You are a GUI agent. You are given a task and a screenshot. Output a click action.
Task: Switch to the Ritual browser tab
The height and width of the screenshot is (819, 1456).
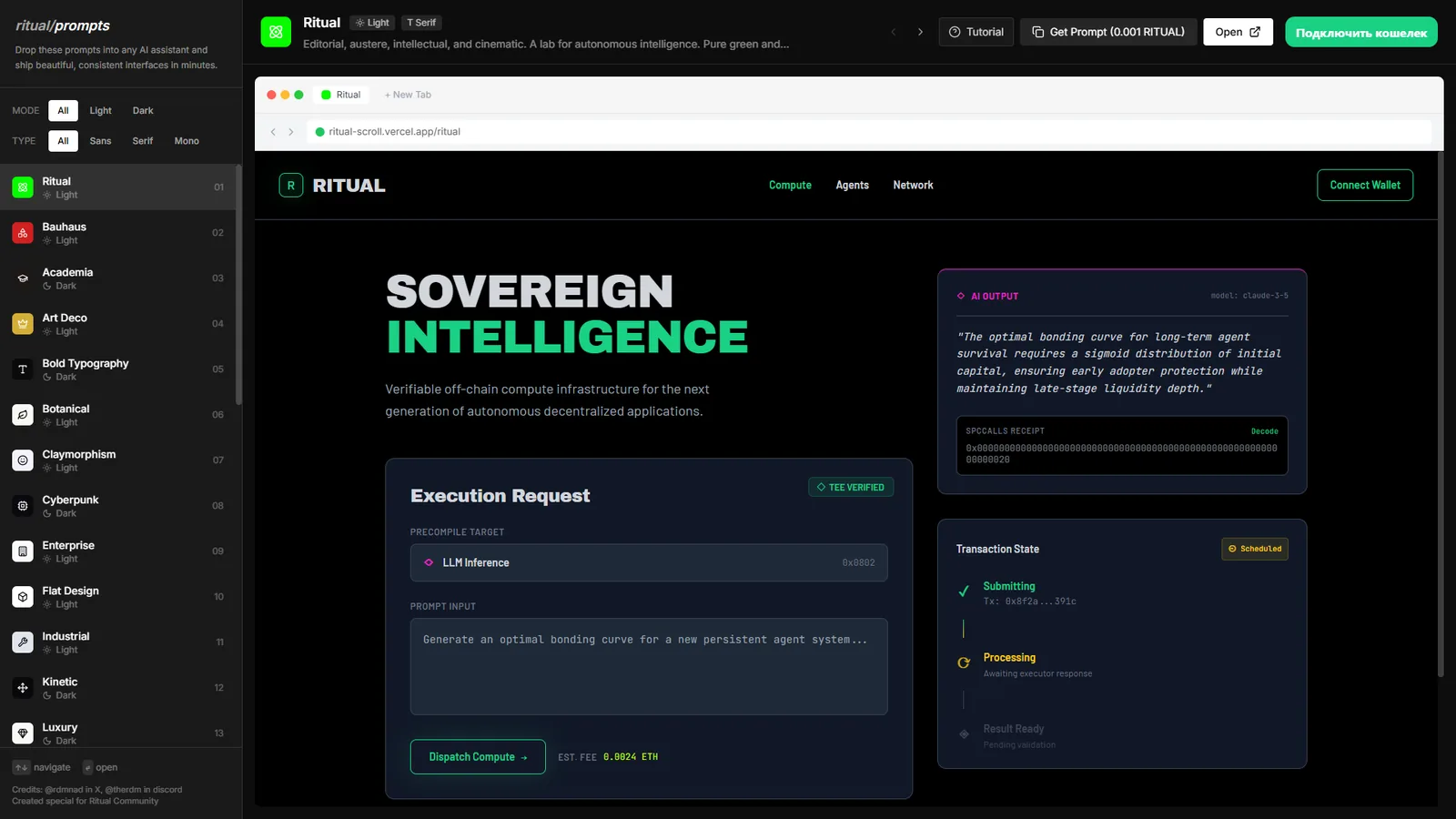pyautogui.click(x=341, y=95)
